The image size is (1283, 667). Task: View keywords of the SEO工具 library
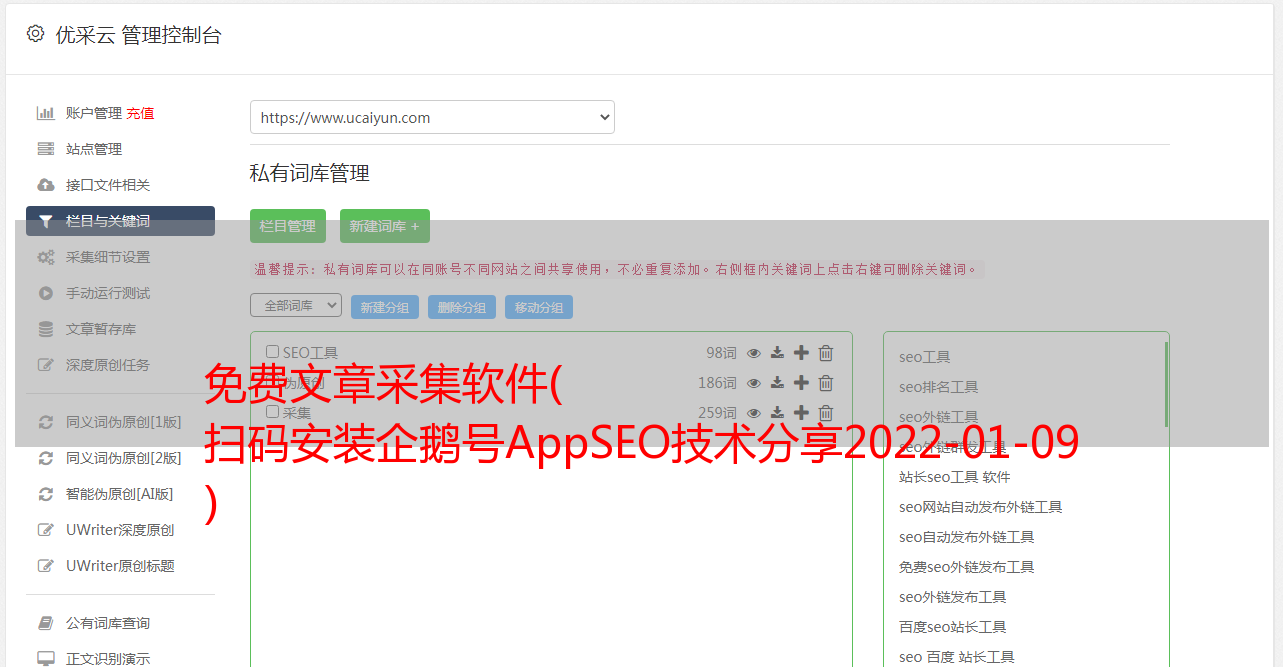pos(754,353)
